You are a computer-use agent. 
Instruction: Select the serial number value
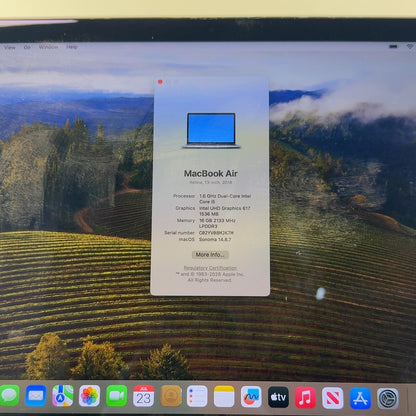pos(216,233)
